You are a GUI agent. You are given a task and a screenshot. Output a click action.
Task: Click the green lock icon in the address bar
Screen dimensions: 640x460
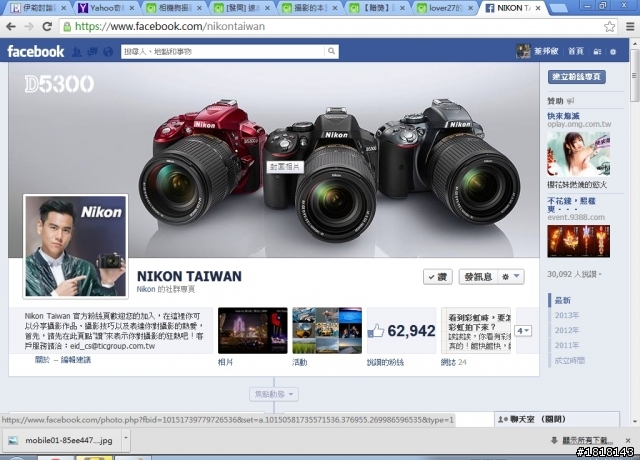pyautogui.click(x=67, y=27)
